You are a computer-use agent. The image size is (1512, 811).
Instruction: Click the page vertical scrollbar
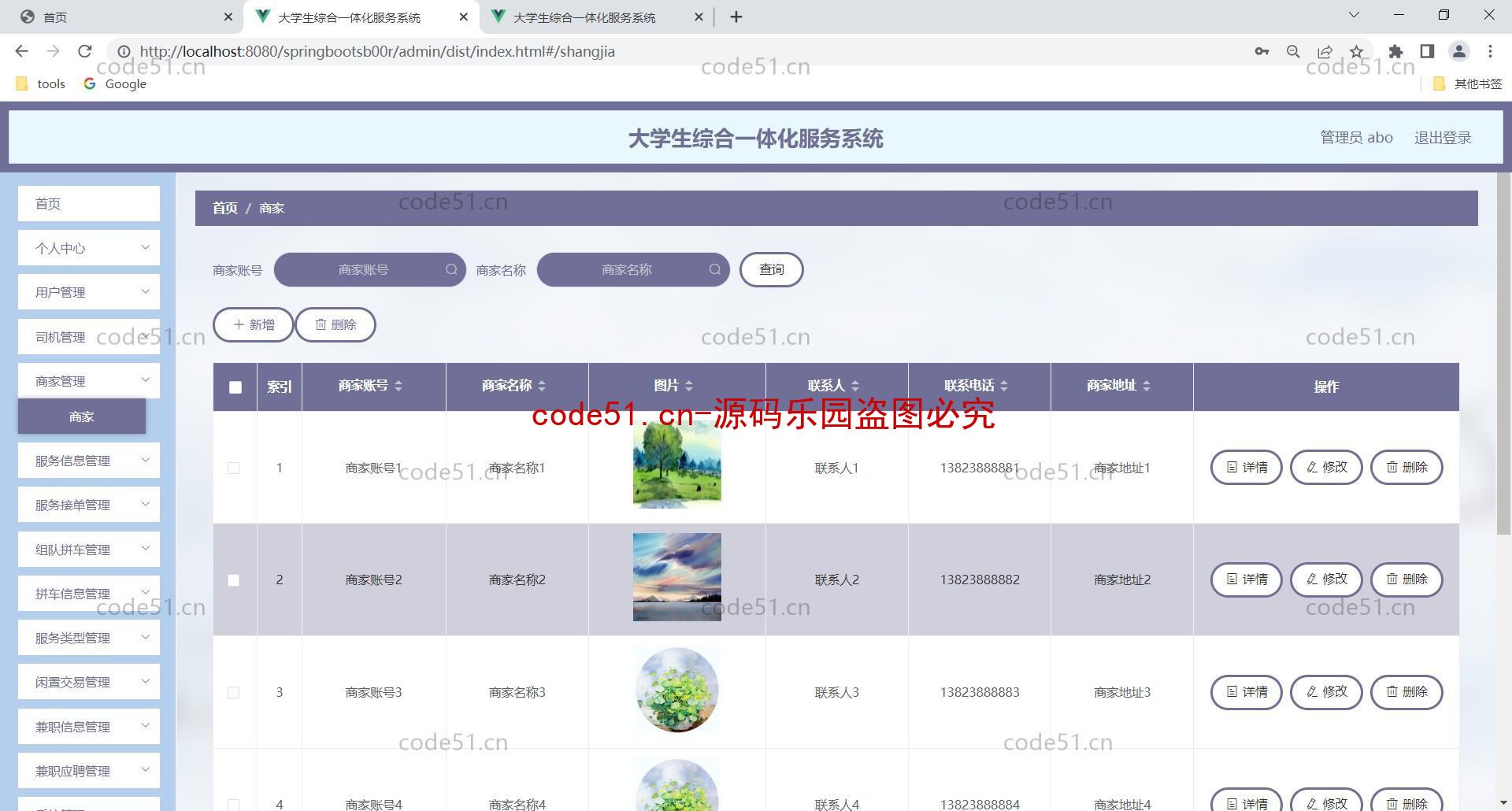point(1503,354)
